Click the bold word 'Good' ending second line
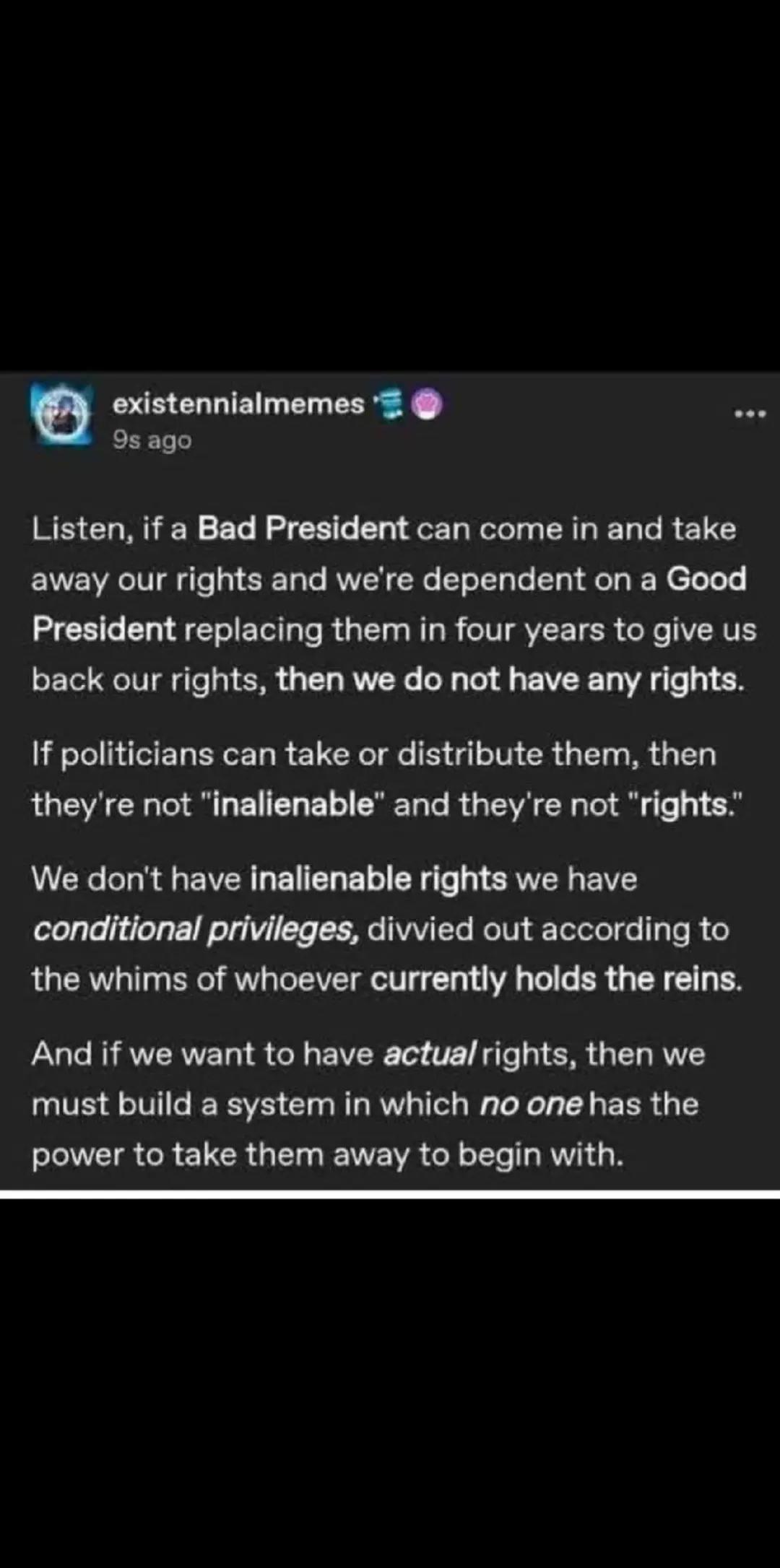 point(706,579)
